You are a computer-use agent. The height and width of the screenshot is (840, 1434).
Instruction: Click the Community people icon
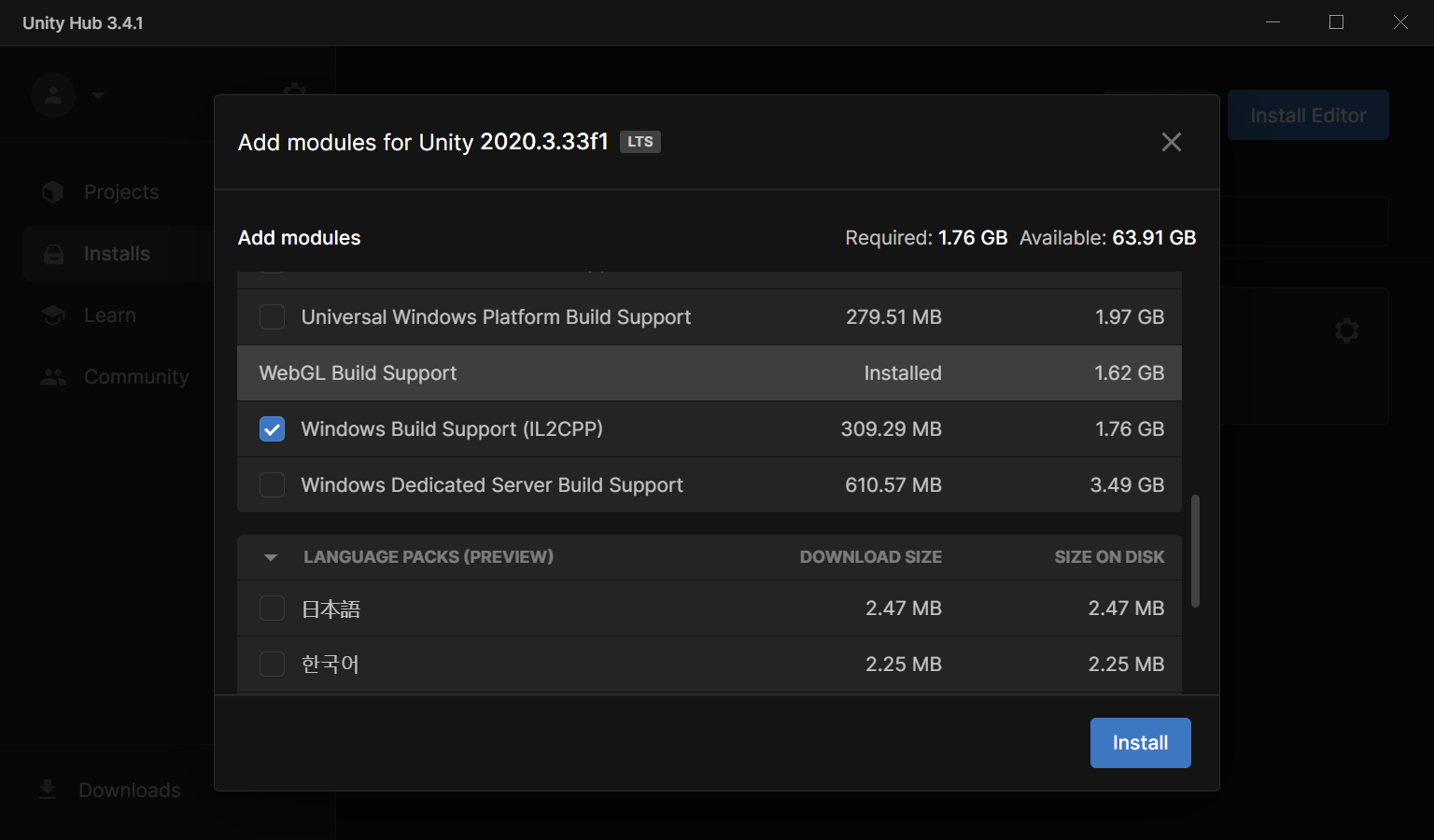pos(53,377)
